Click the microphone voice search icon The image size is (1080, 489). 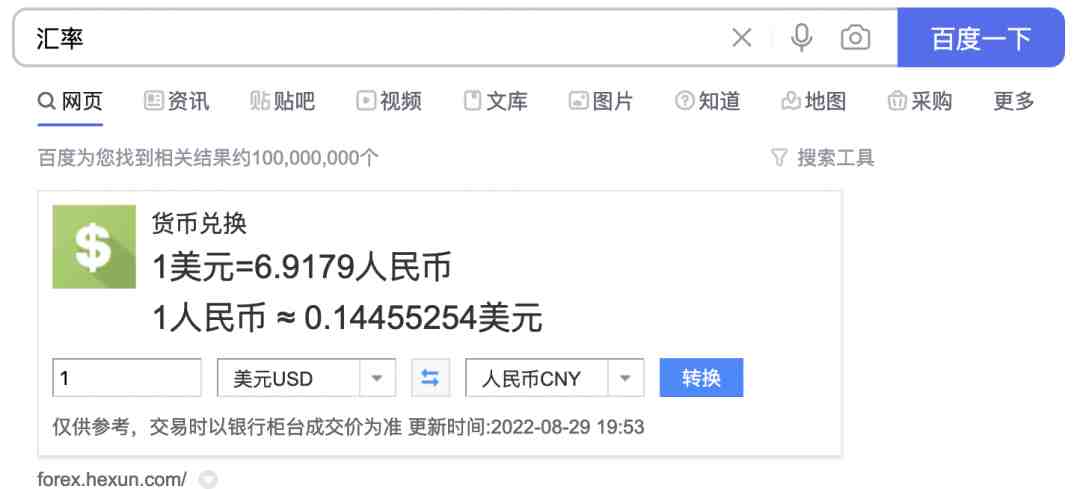801,38
